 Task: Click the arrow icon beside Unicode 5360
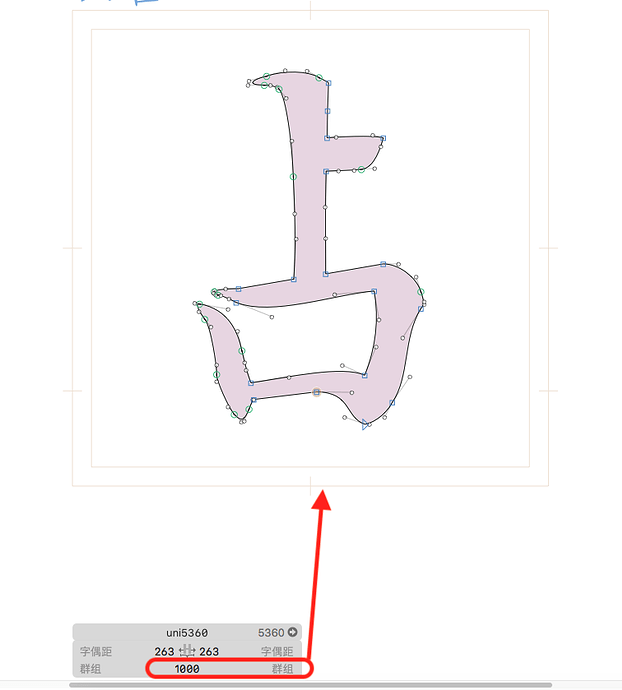tap(292, 632)
